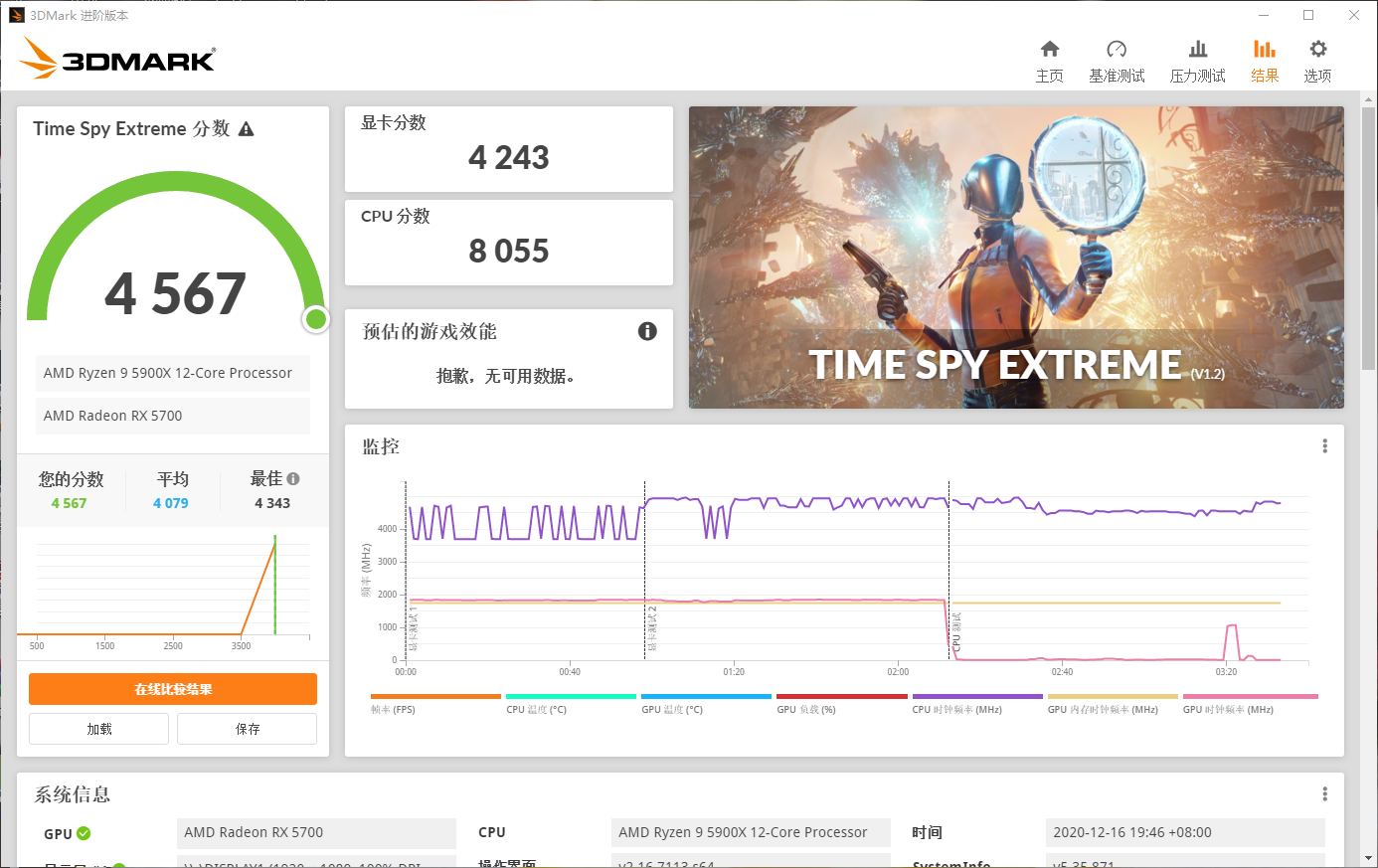The width and height of the screenshot is (1378, 868).
Task: Click the 3DMark icon in the title bar
Action: [x=17, y=15]
